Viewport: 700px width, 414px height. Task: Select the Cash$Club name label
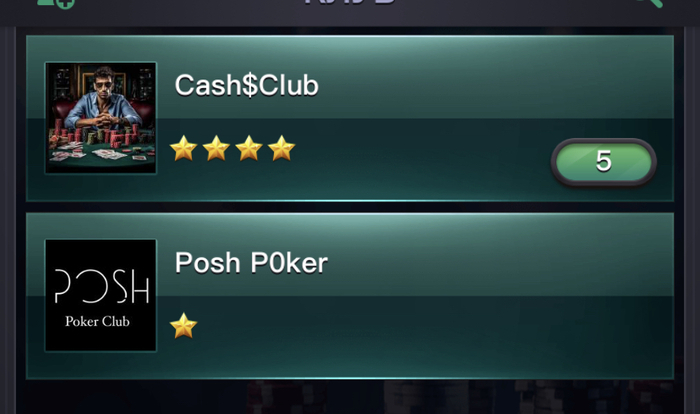pos(246,85)
